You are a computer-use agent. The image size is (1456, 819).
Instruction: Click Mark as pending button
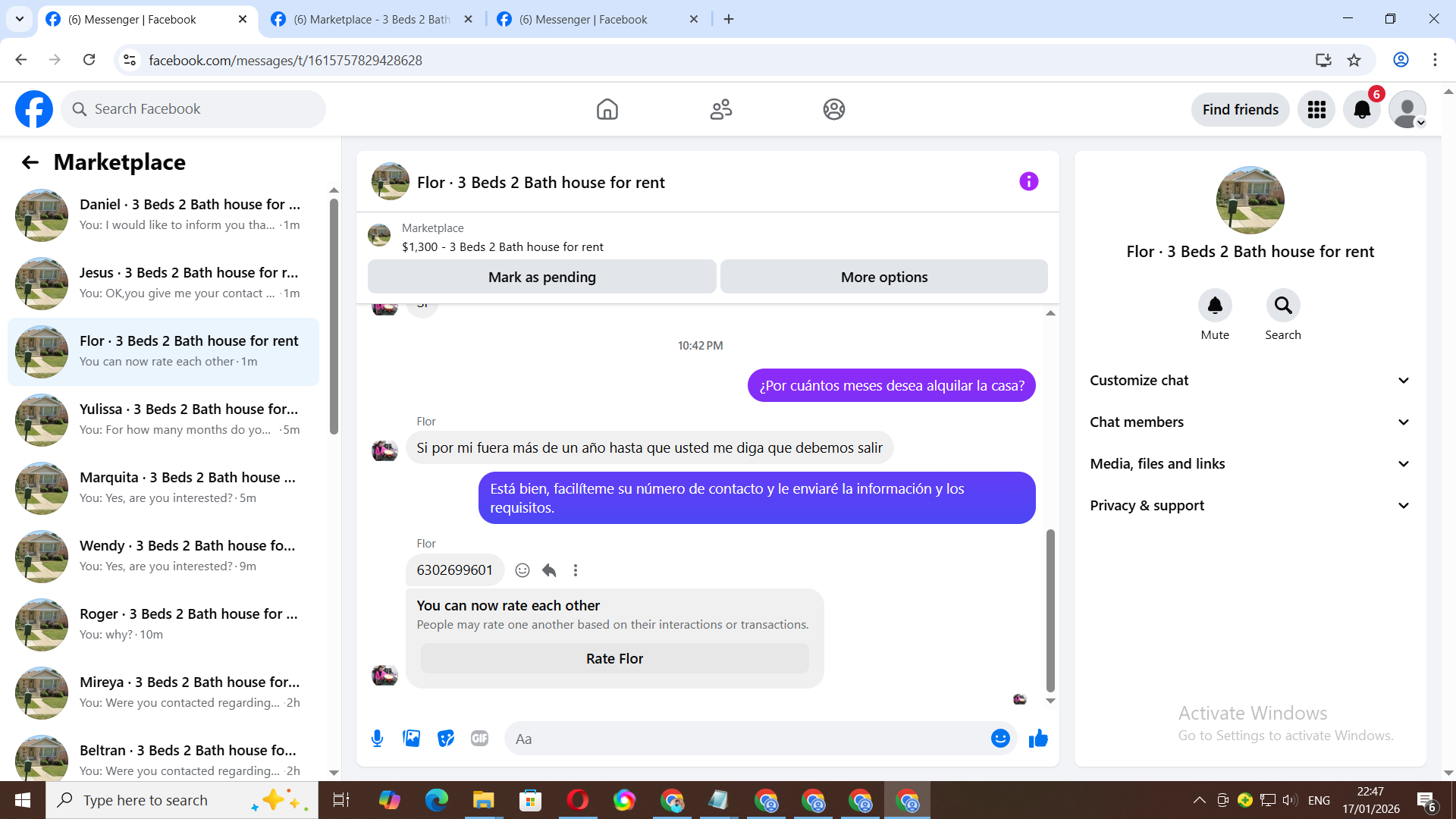pyautogui.click(x=541, y=277)
